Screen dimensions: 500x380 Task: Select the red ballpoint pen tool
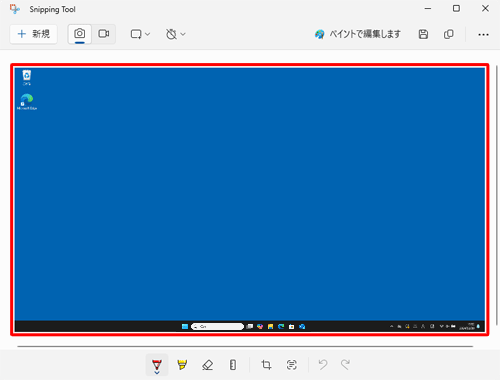[157, 365]
